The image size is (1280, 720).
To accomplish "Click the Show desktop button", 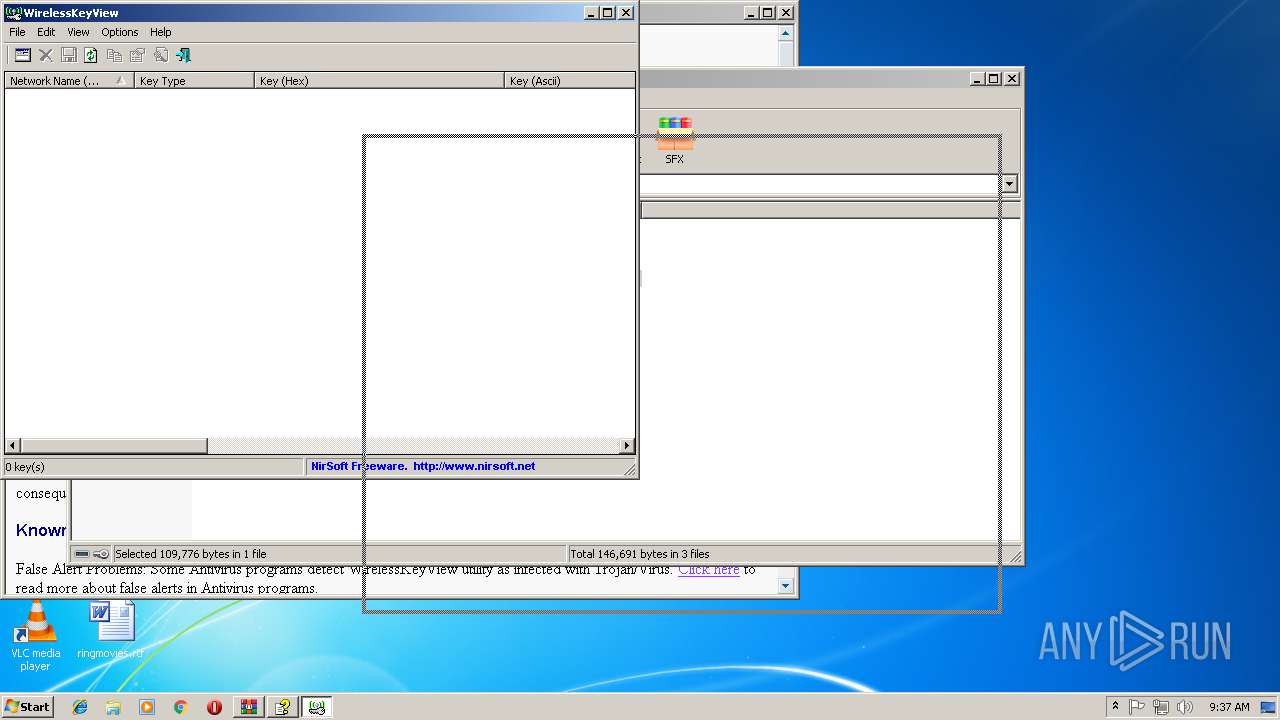I will tap(1270, 707).
